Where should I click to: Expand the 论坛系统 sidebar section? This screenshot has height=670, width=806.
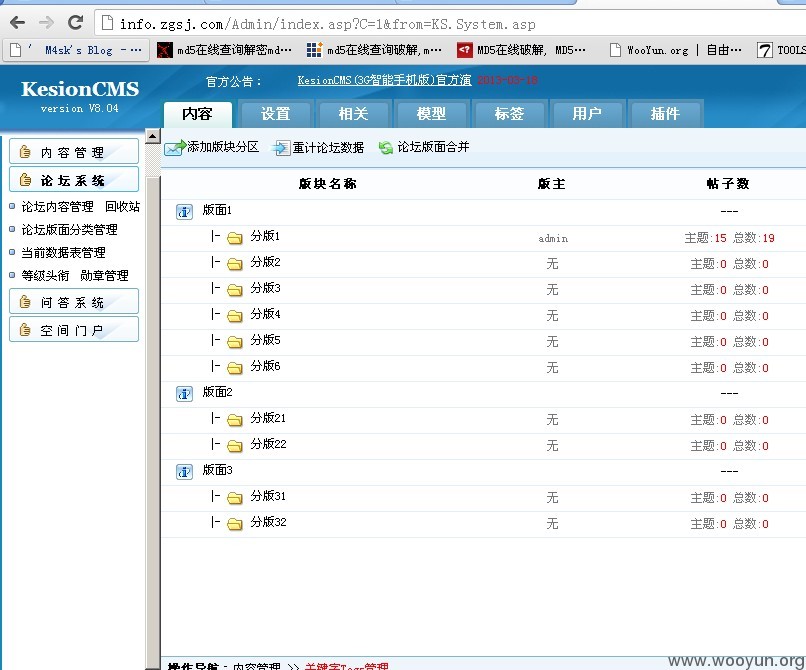[74, 179]
